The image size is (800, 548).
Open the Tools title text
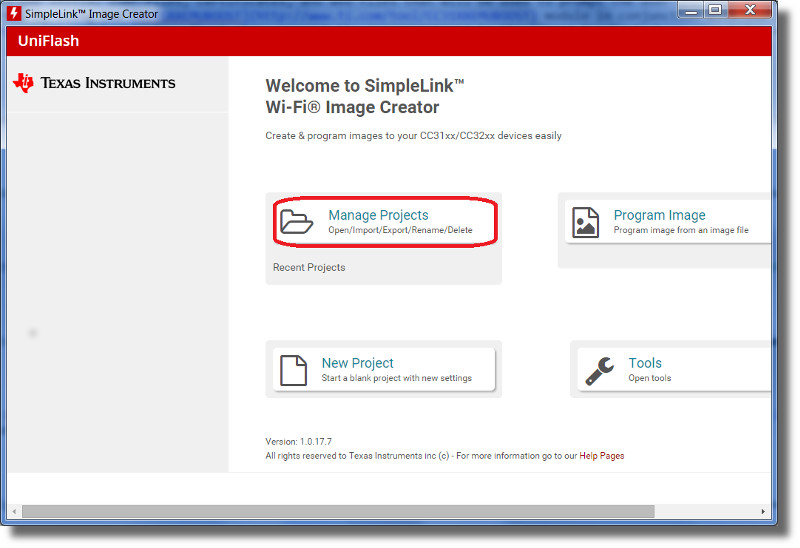click(x=645, y=363)
